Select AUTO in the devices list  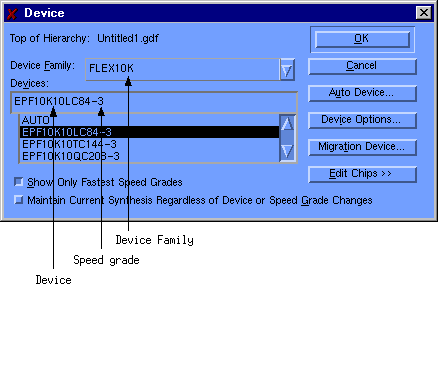click(149, 120)
